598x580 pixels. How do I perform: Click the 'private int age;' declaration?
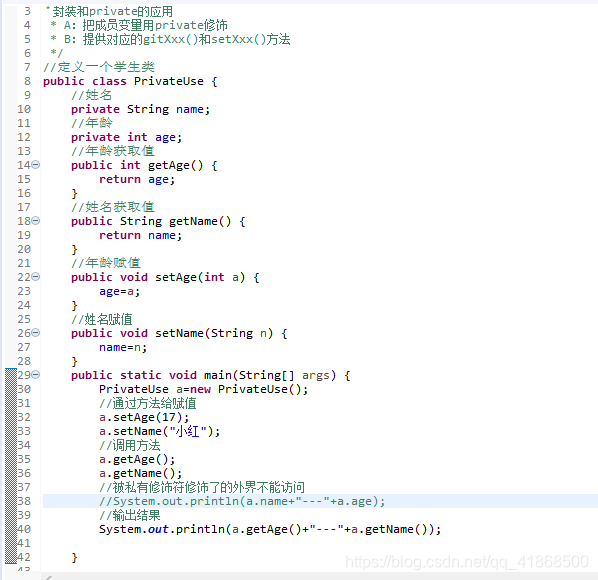(126, 137)
